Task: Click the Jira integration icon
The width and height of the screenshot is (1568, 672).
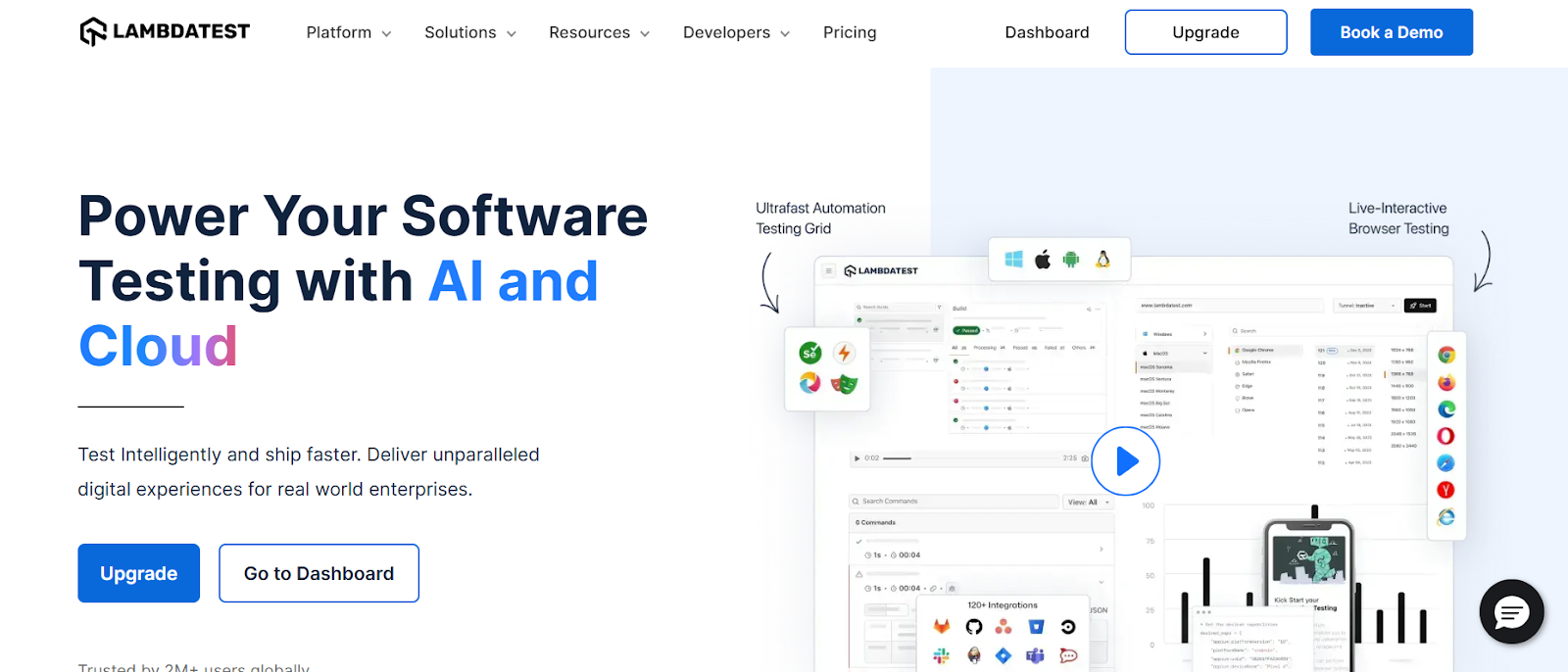Action: [1004, 655]
